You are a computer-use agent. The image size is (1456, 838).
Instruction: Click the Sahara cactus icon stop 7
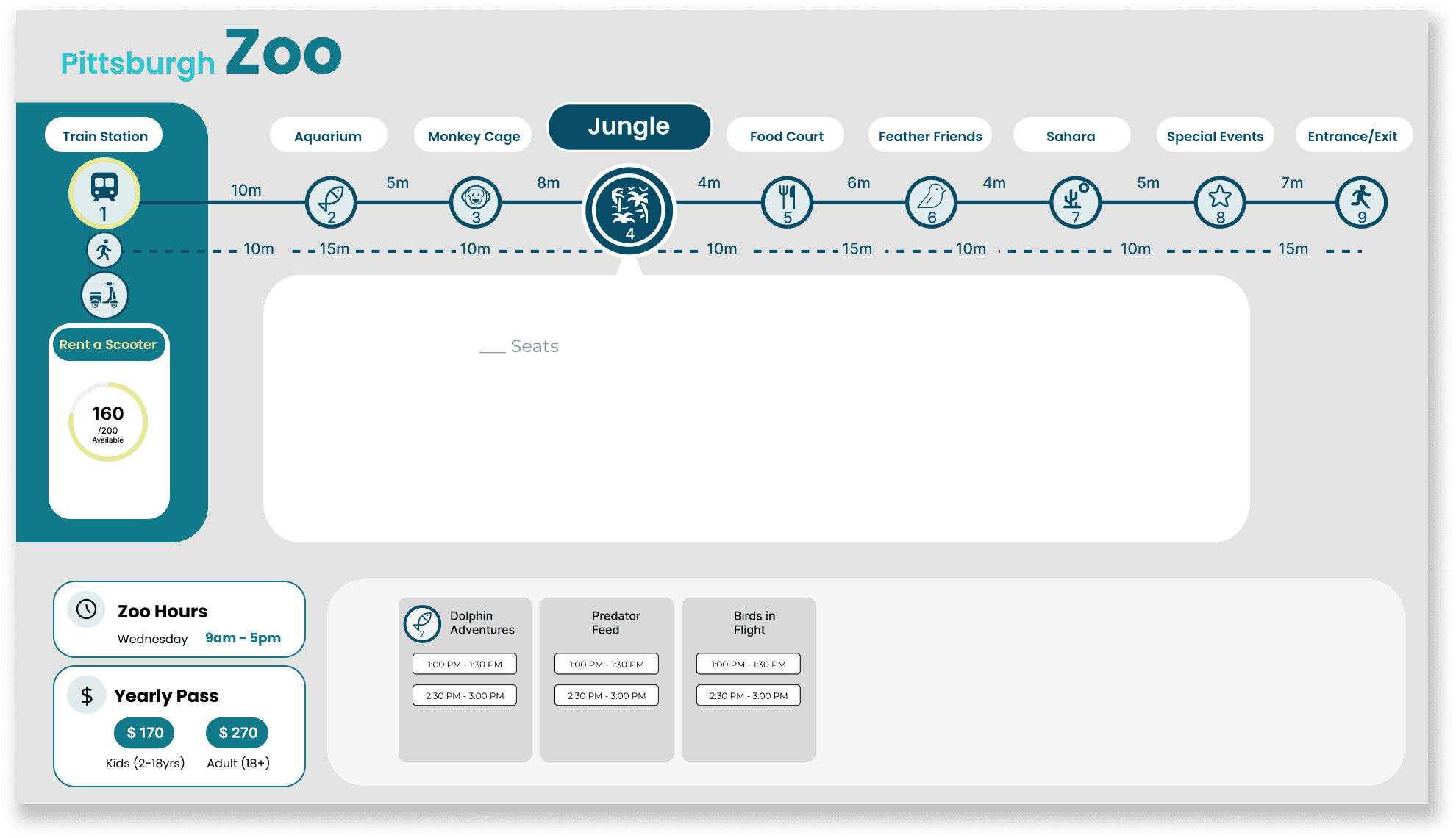[1075, 202]
